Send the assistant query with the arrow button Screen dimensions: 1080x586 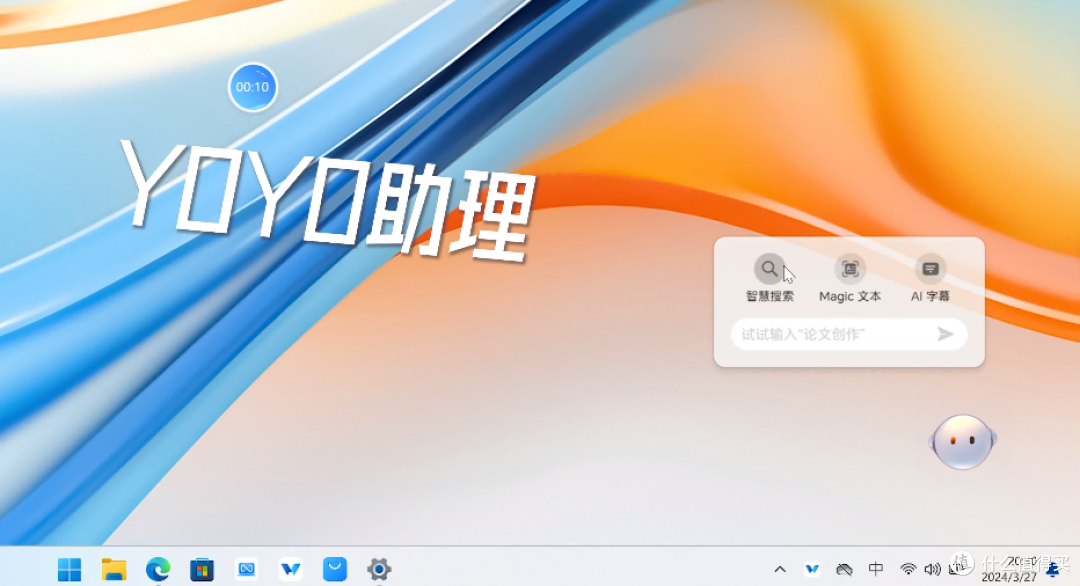[944, 334]
